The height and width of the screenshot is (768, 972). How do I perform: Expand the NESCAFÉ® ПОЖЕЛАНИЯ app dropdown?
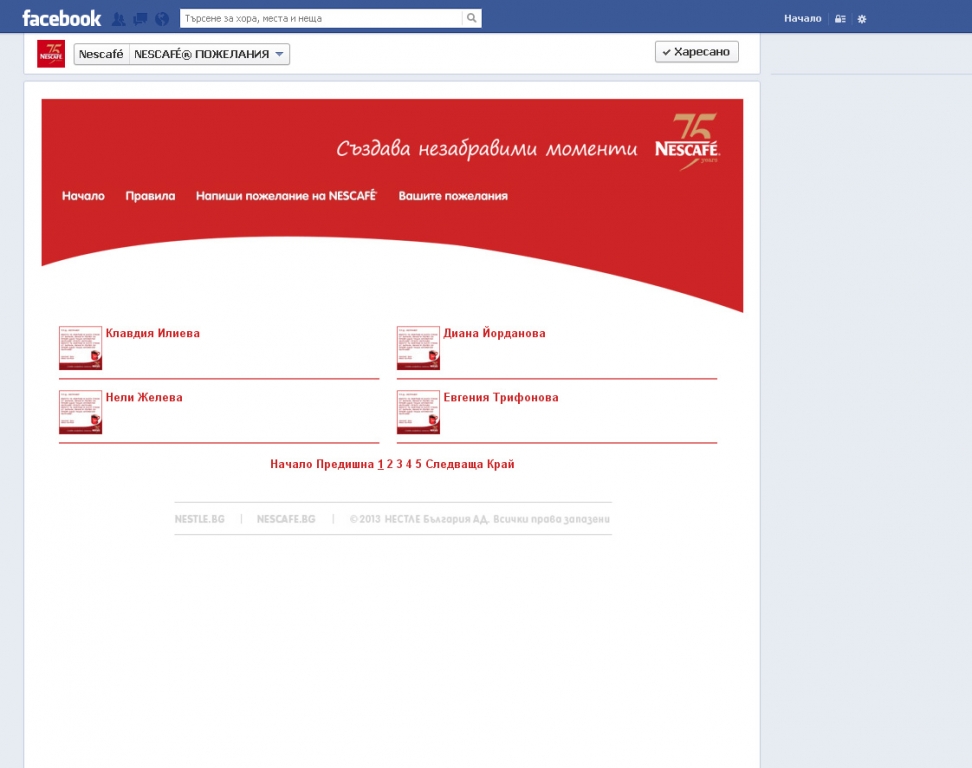click(x=210, y=54)
